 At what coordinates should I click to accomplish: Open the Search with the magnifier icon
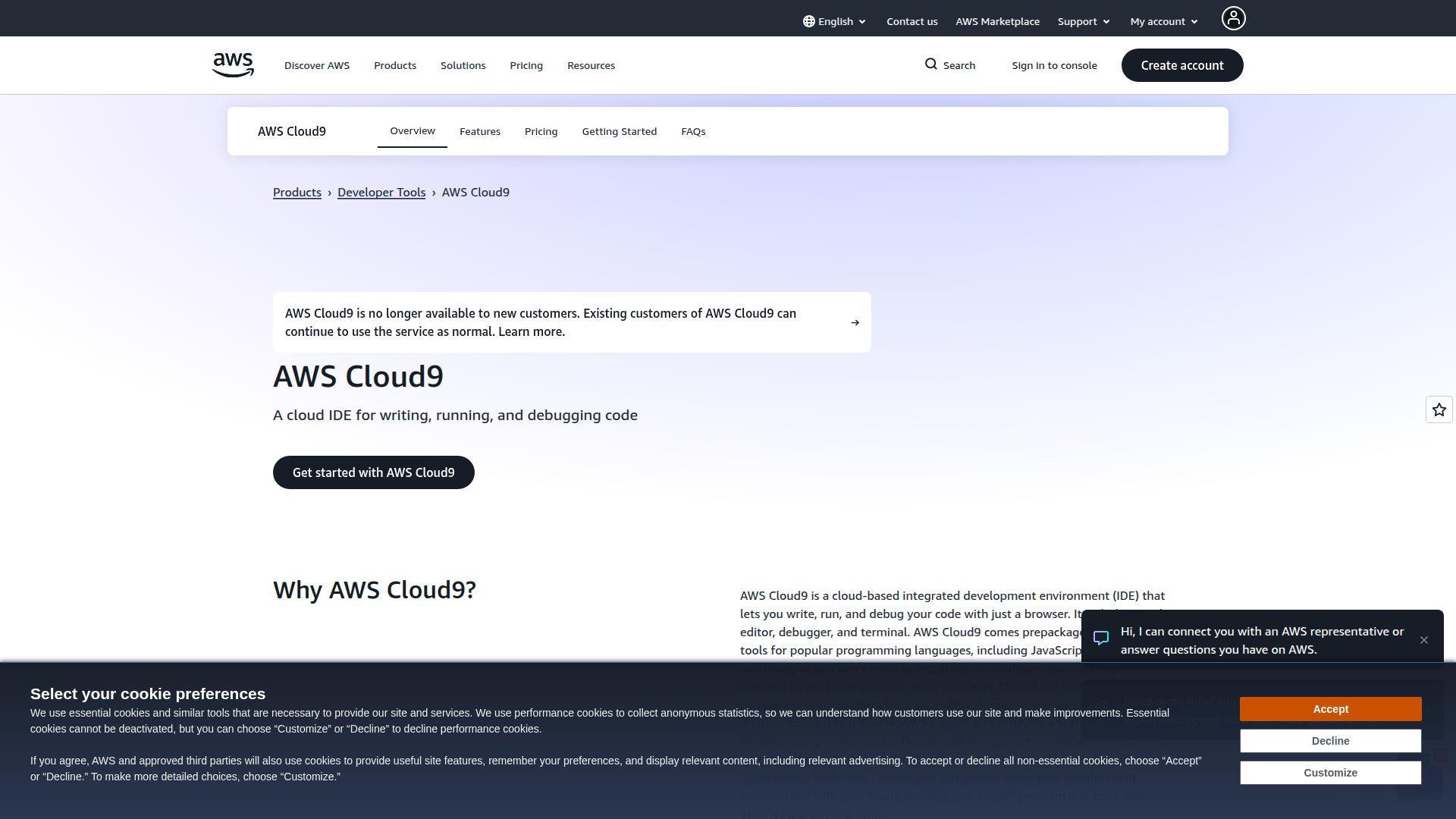click(x=949, y=65)
